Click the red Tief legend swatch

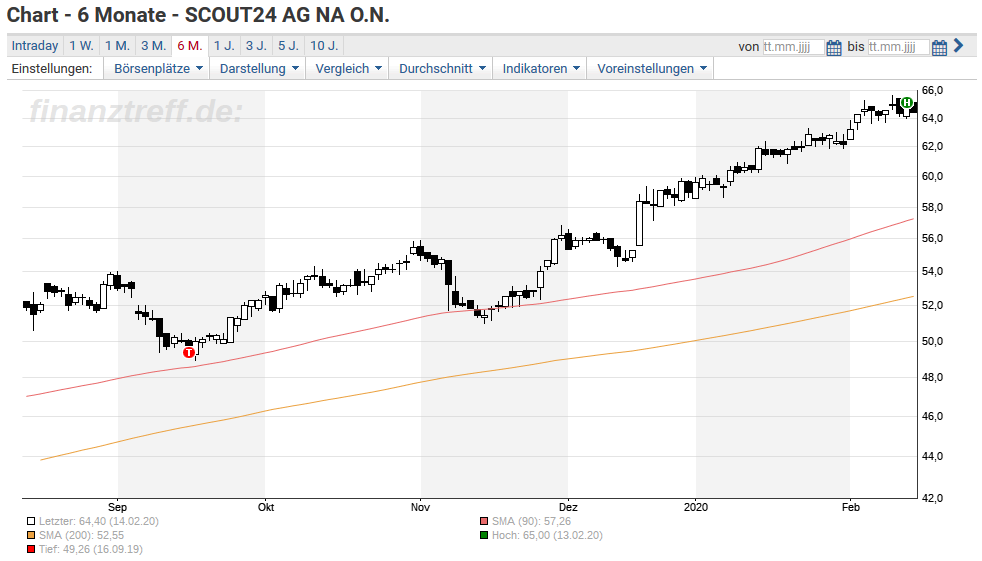coord(31,549)
